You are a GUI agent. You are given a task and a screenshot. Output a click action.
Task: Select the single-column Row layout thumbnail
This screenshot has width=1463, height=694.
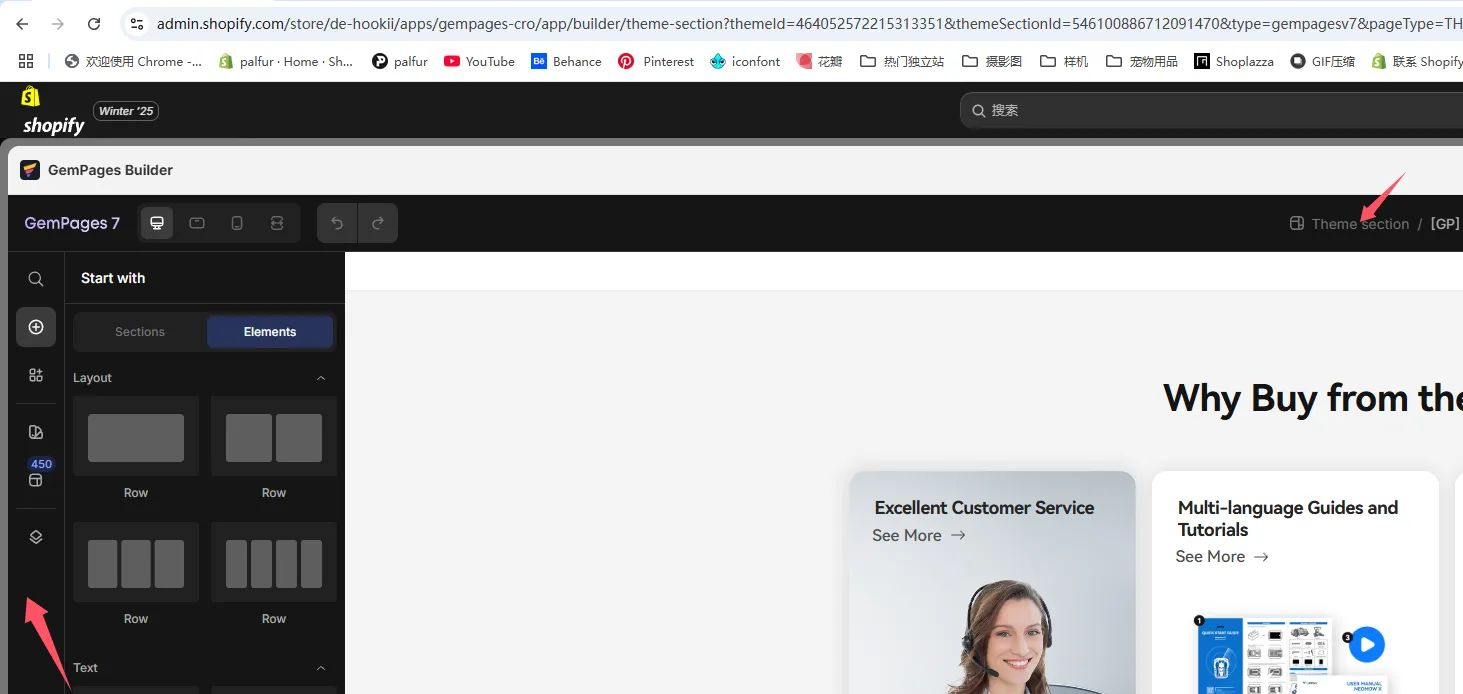tap(136, 437)
